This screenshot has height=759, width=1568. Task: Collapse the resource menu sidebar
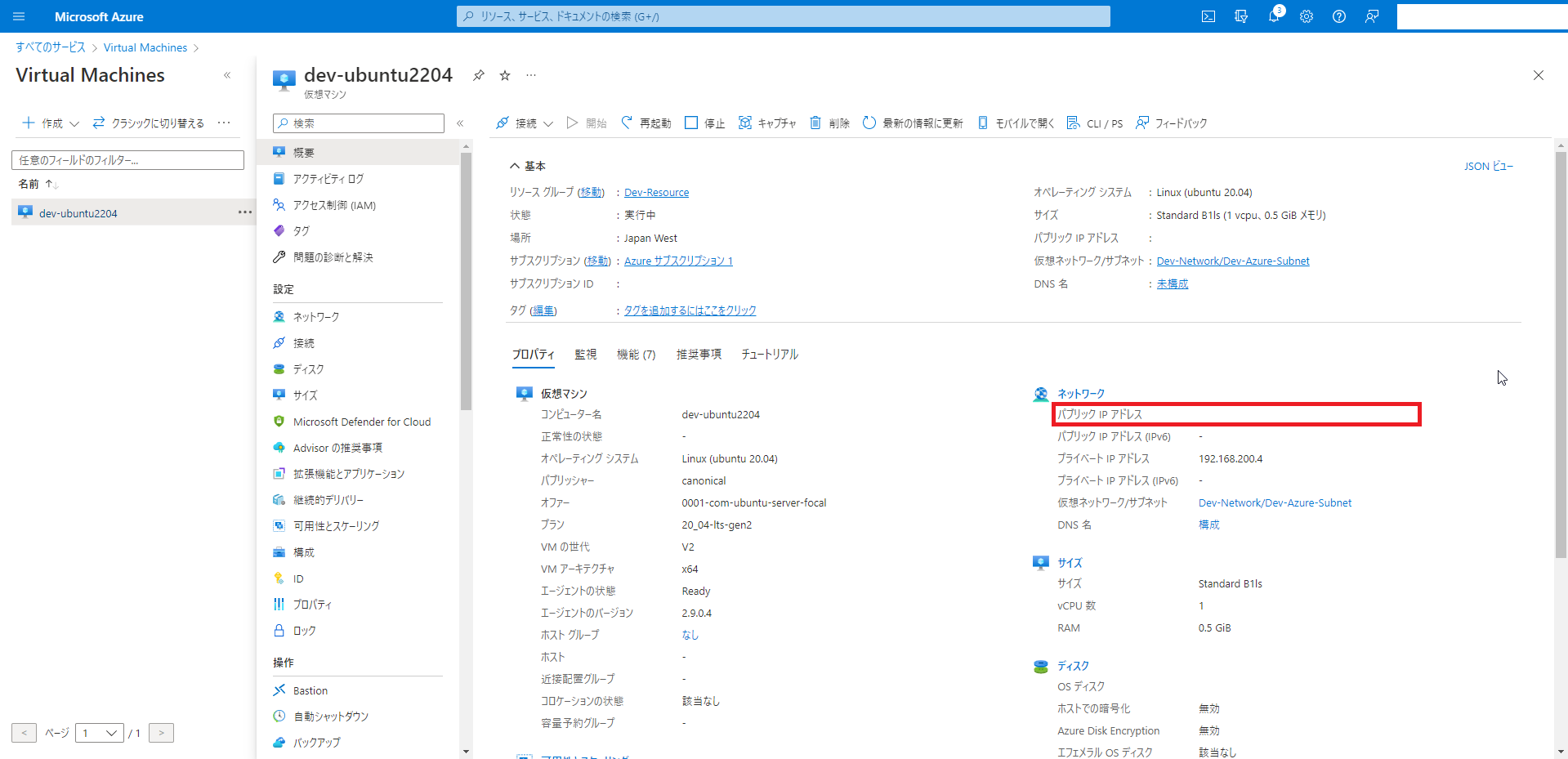click(460, 123)
